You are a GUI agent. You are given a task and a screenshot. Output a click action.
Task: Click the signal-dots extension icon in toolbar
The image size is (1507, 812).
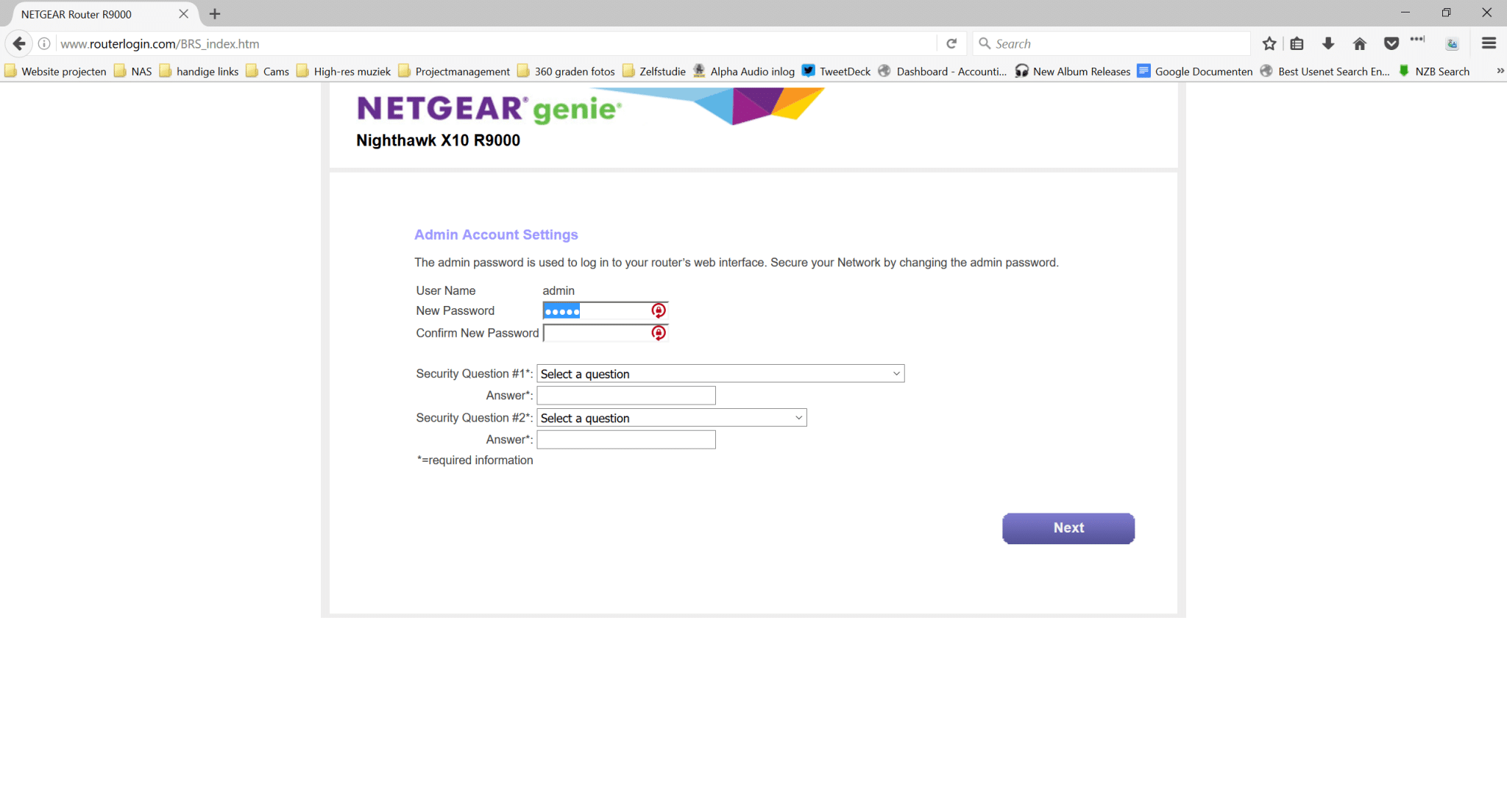[1417, 39]
